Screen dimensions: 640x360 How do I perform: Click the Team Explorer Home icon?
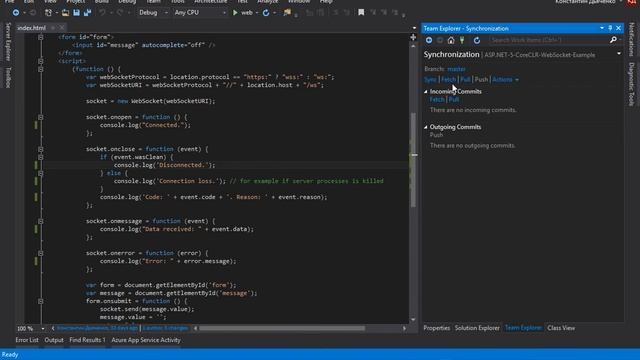coord(451,40)
